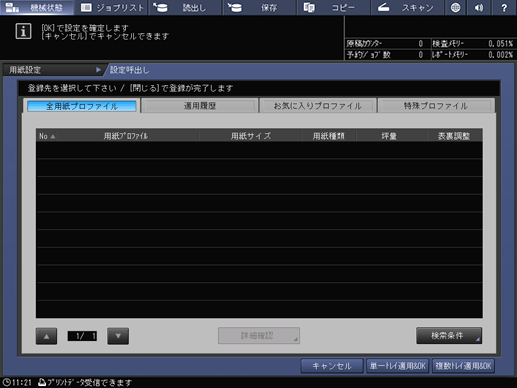
Task: Click the 単一トレイ適用&OK button
Action: [x=397, y=366]
